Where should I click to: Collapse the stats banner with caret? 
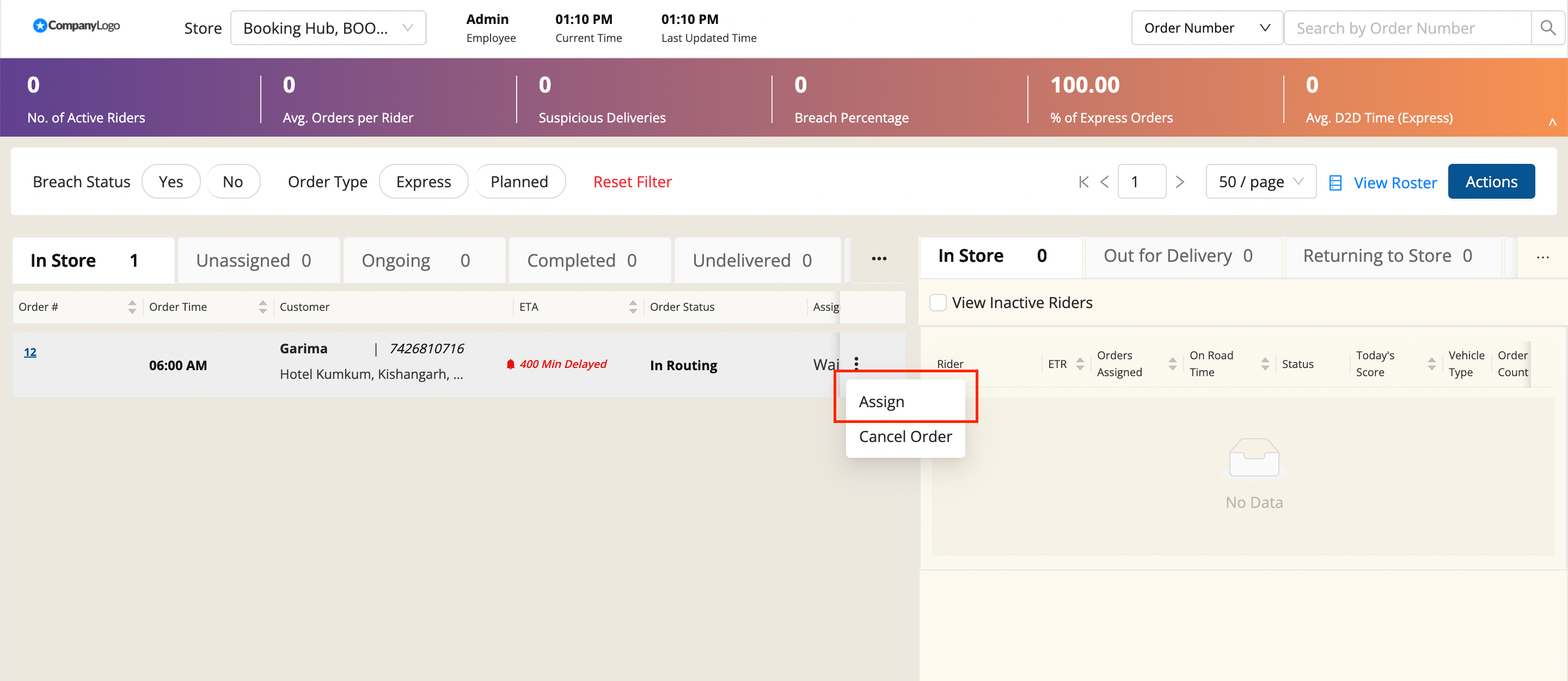(x=1552, y=122)
